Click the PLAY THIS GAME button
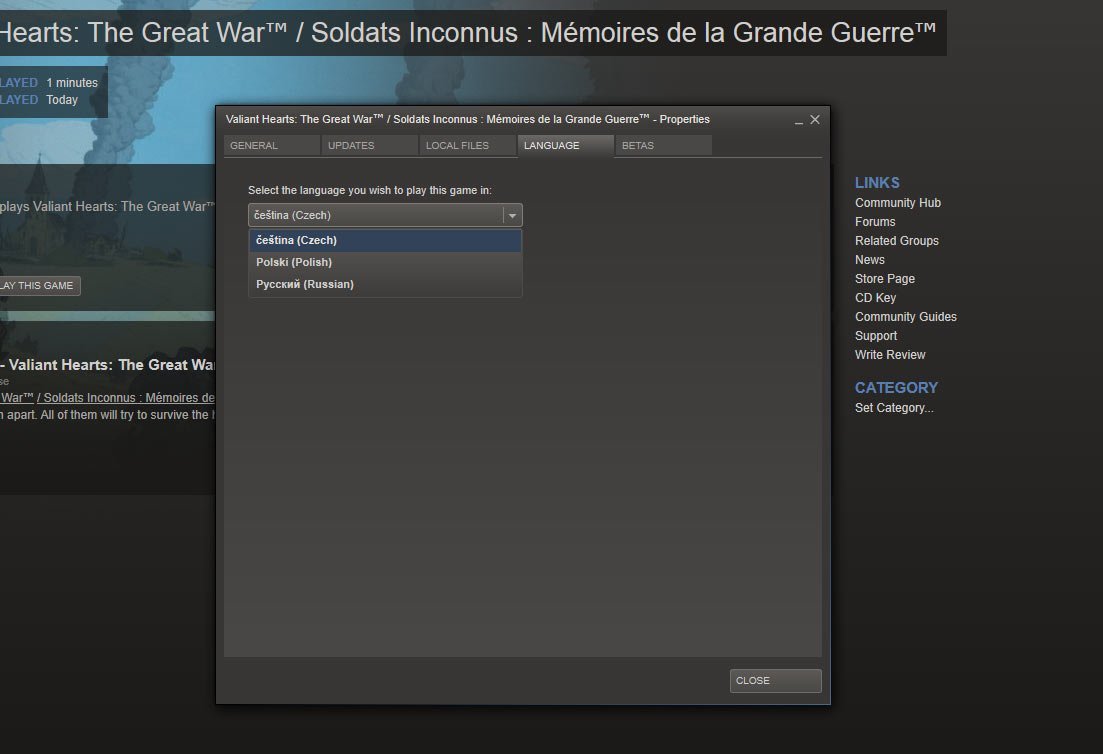 [39, 286]
